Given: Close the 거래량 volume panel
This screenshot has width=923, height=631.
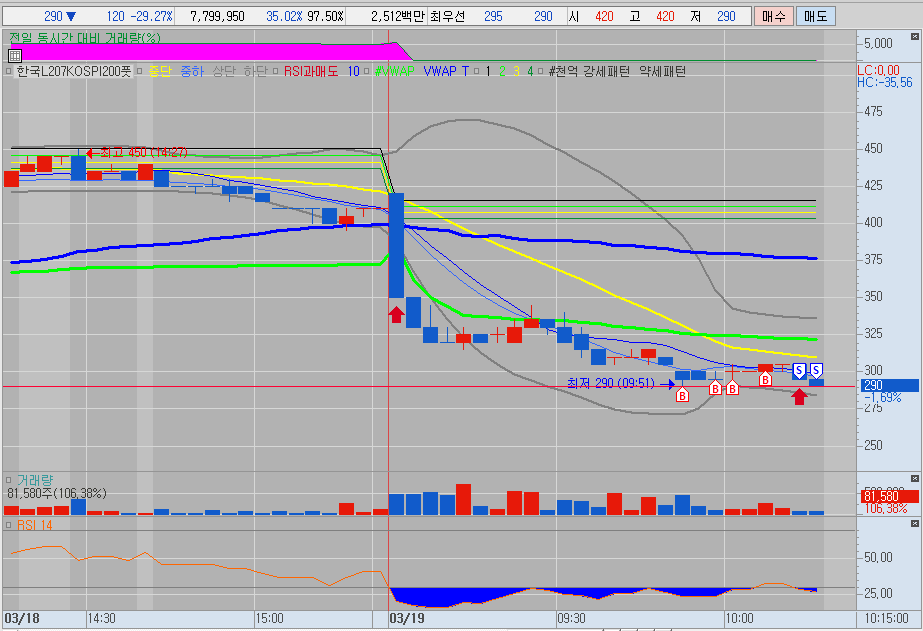Looking at the screenshot, I should coord(915,479).
